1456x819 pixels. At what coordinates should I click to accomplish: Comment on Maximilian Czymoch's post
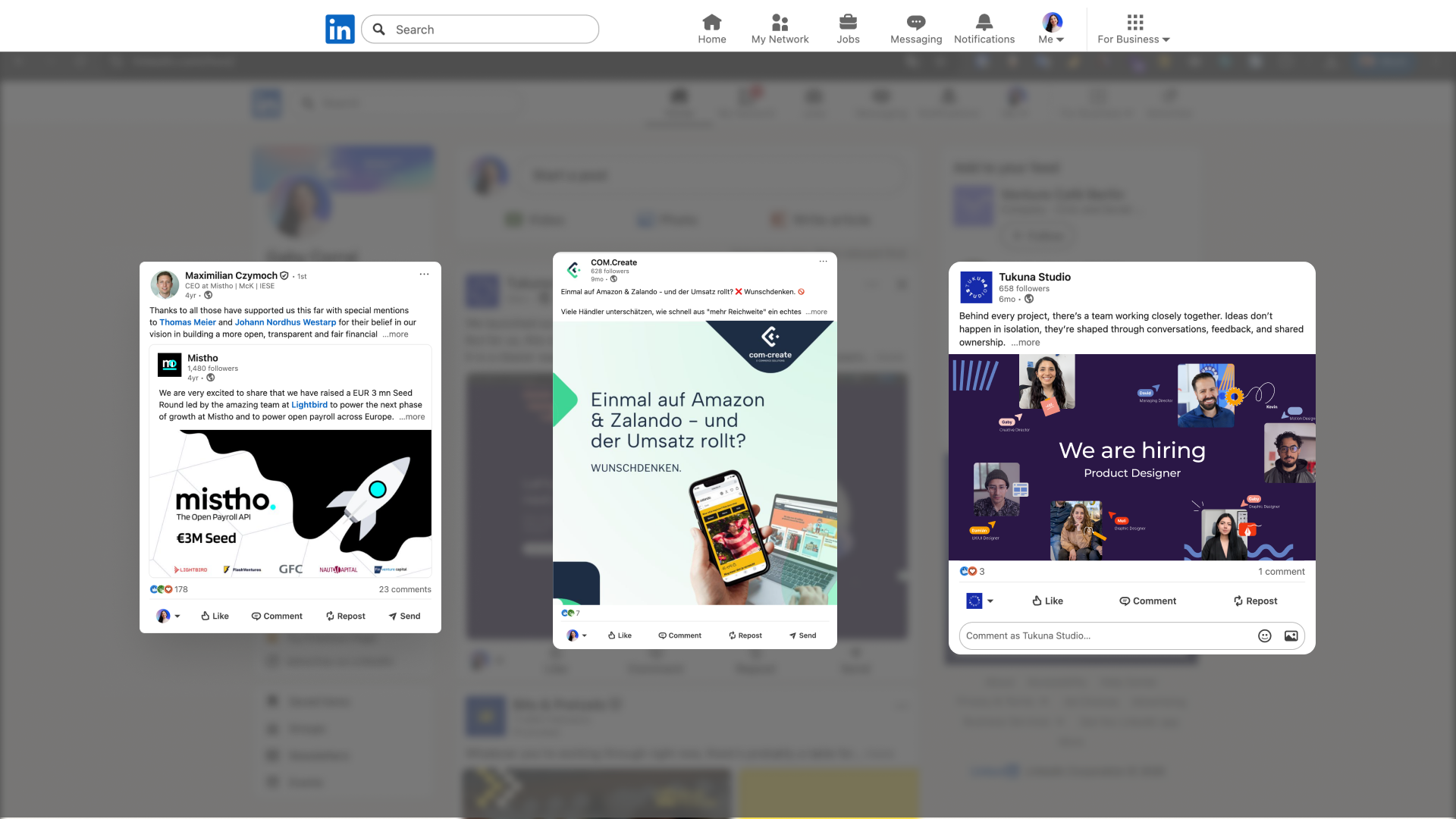pyautogui.click(x=277, y=616)
